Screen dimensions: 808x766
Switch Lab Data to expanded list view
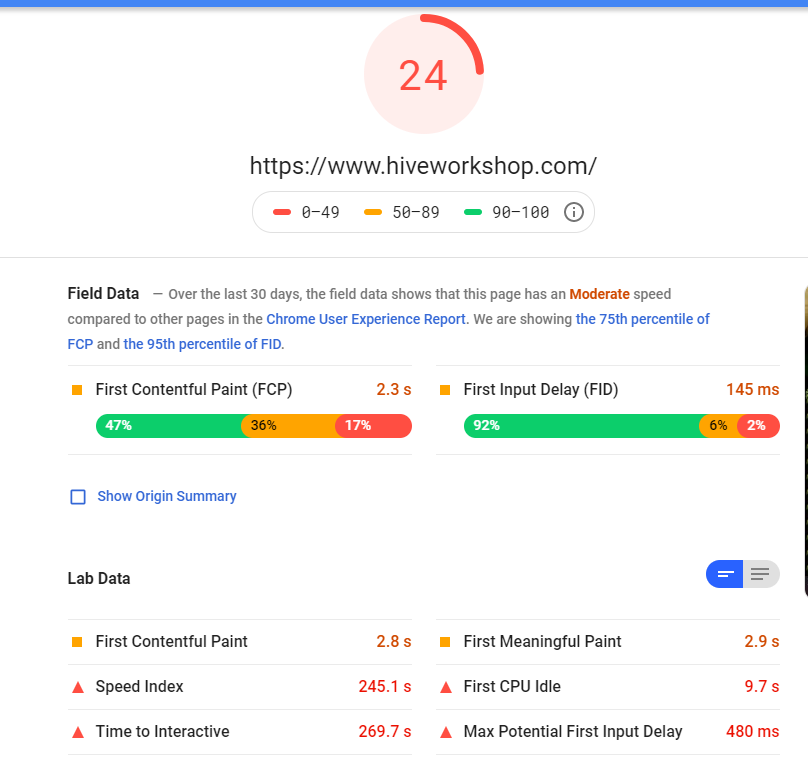click(761, 574)
